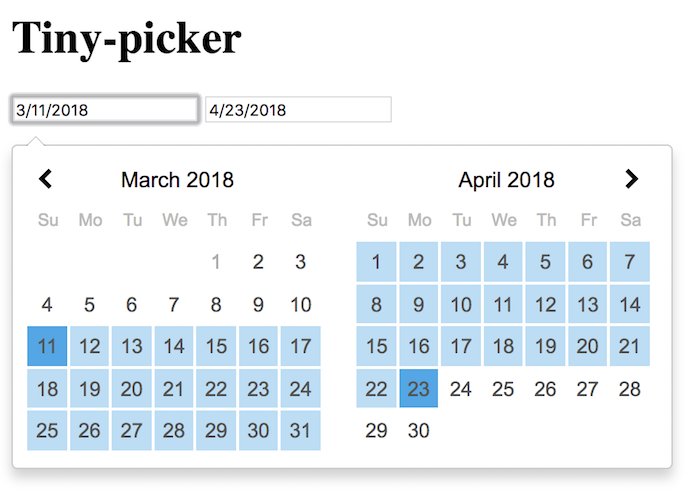Screen dimensions: 700x502
Task: Pick March 31 in the calendar
Action: 300,431
